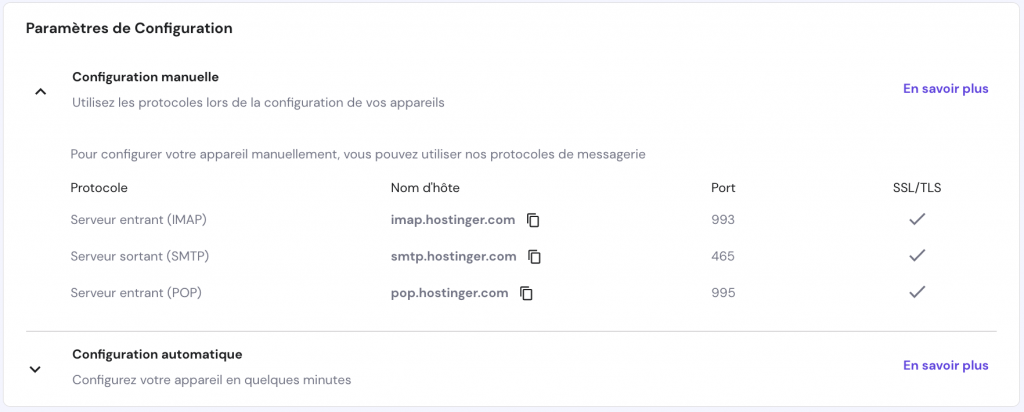Click the POP SSL/TLS checkmark
The image size is (1024, 412).
click(x=916, y=292)
